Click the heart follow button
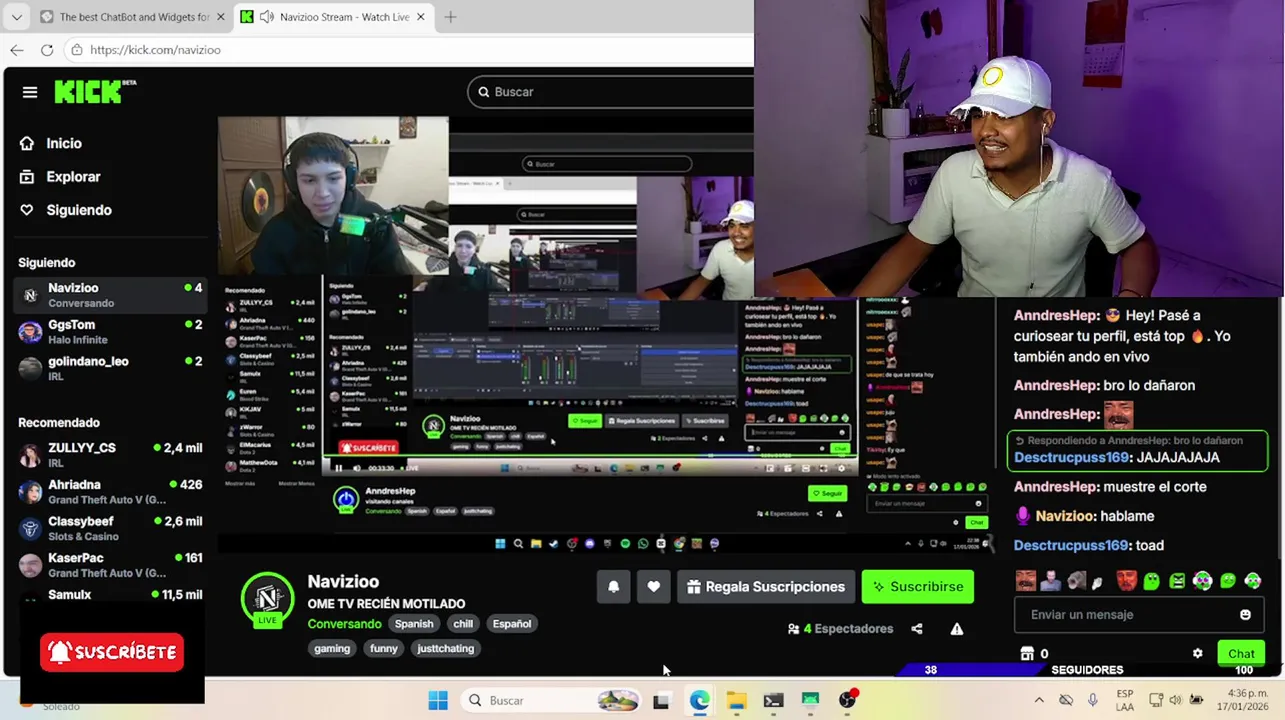The height and width of the screenshot is (720, 1285). (x=654, y=587)
